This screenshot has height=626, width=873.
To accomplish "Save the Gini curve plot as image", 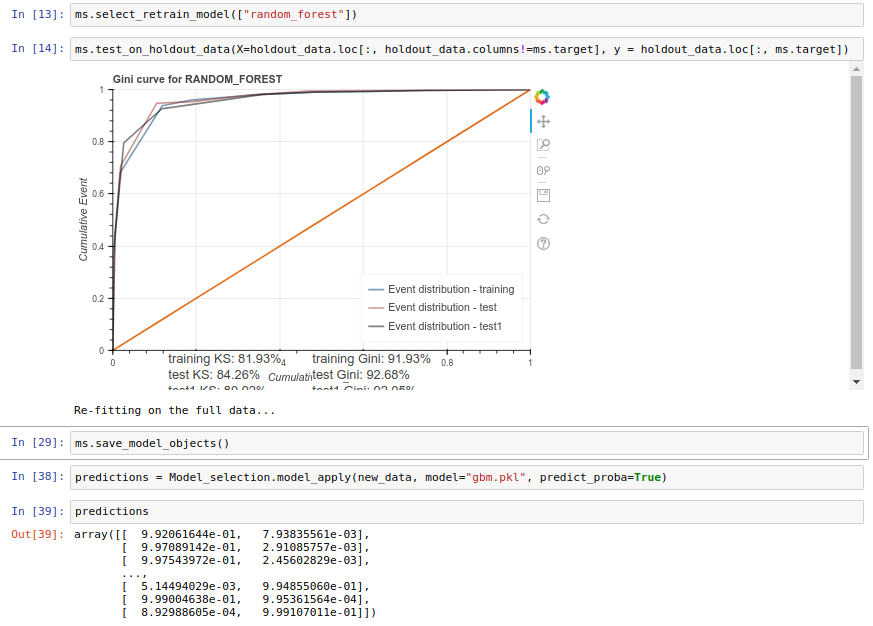I will 543,194.
